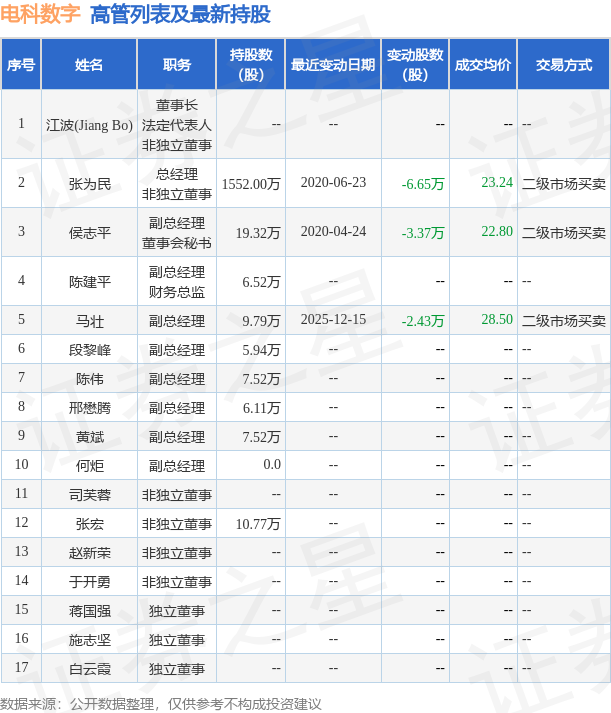611x713 pixels.
Task: Click the name 马壮 in row 5
Action: (89, 321)
